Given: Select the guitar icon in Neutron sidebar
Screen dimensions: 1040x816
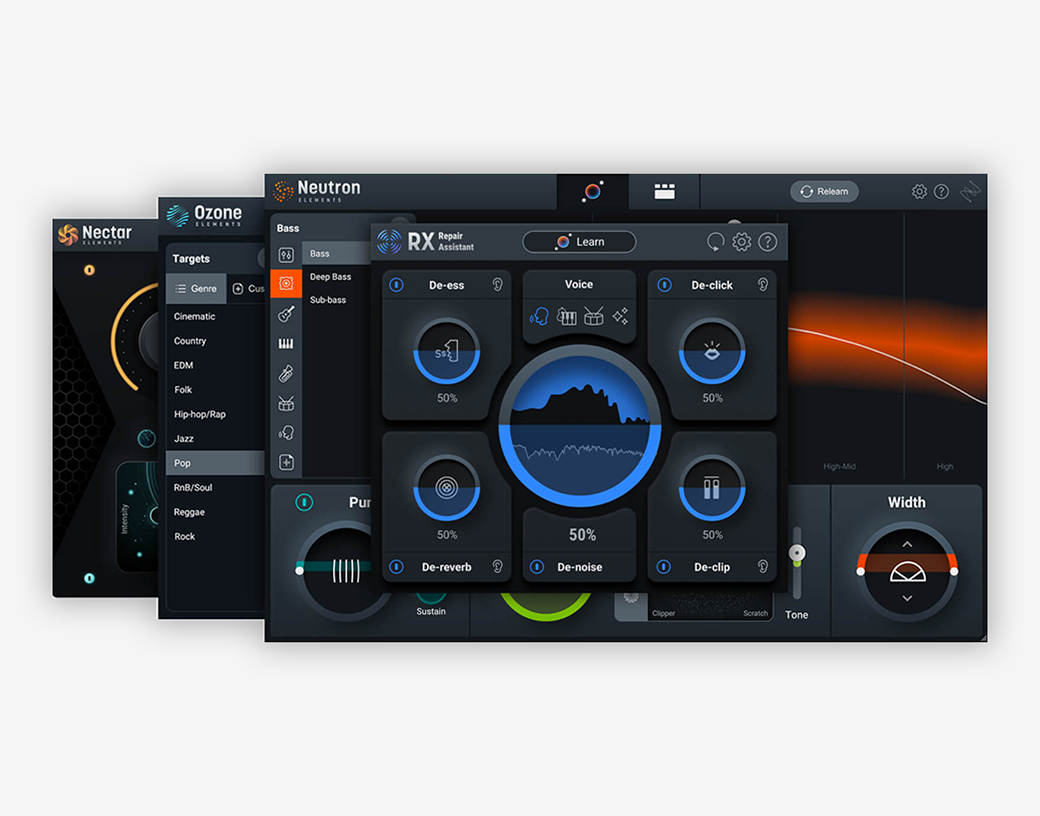Looking at the screenshot, I should pos(287,314).
